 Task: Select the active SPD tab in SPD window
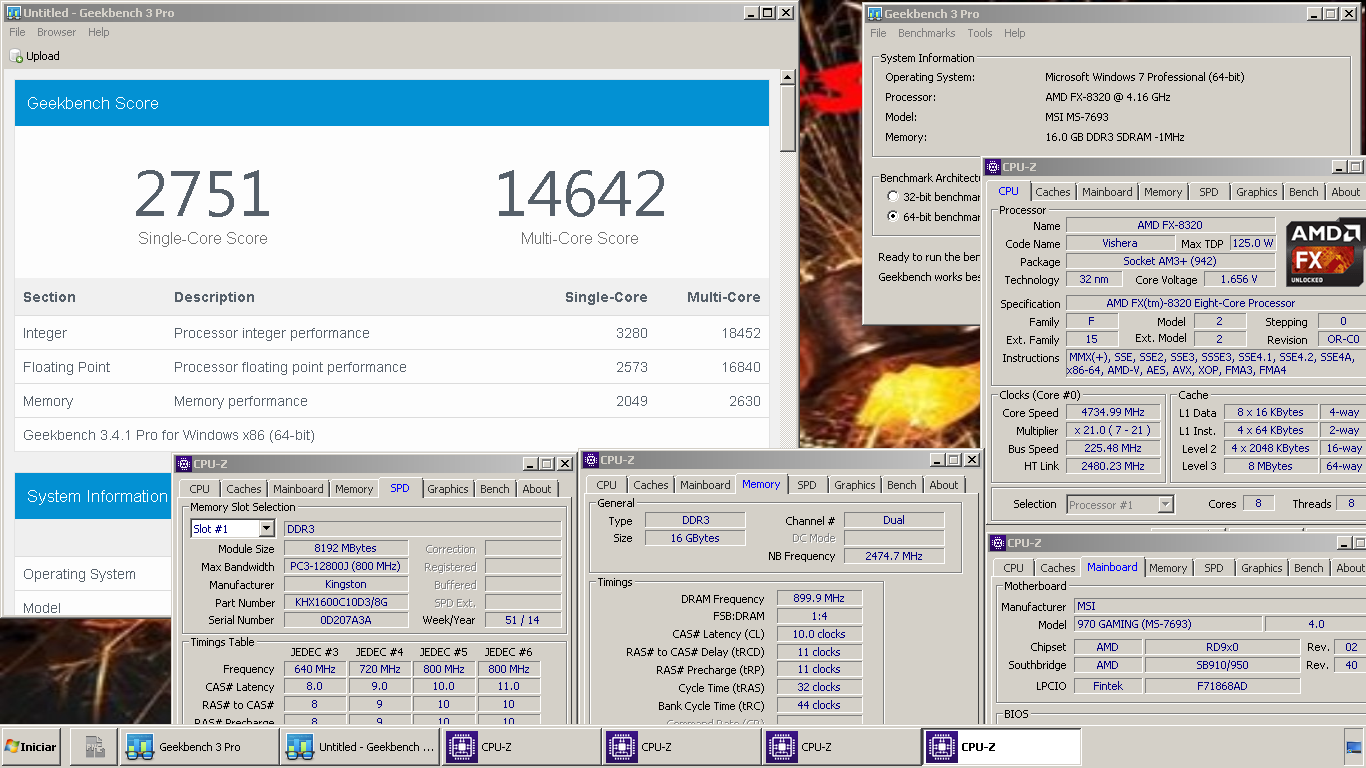click(399, 488)
